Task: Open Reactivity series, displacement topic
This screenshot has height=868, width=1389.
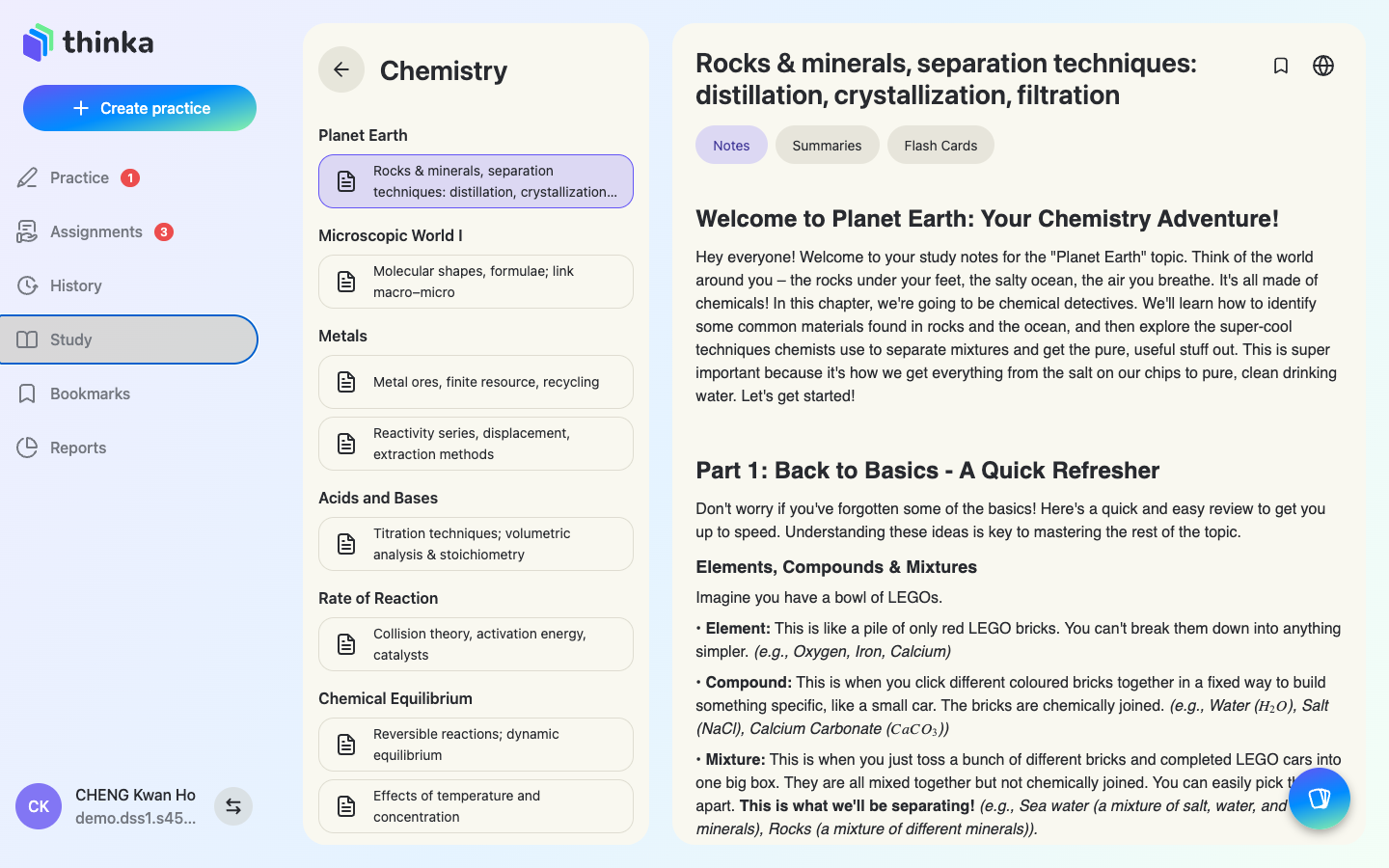Action: click(476, 444)
